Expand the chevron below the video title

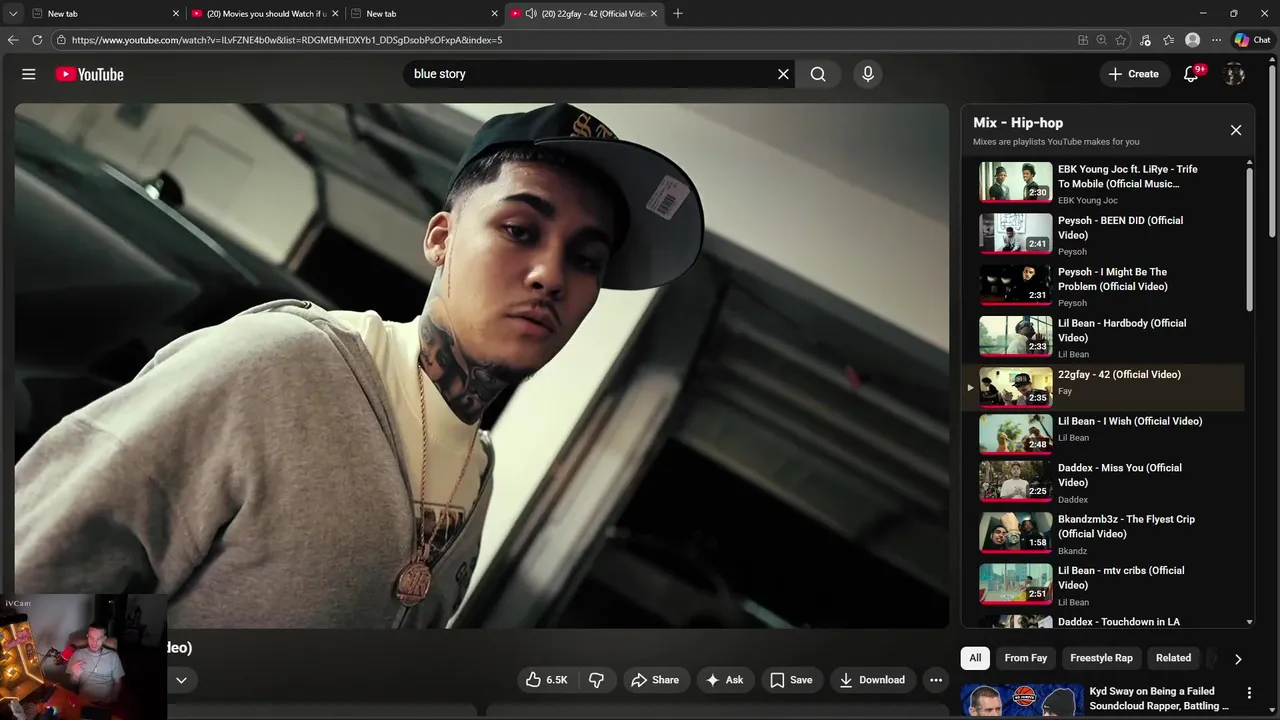pyautogui.click(x=181, y=680)
